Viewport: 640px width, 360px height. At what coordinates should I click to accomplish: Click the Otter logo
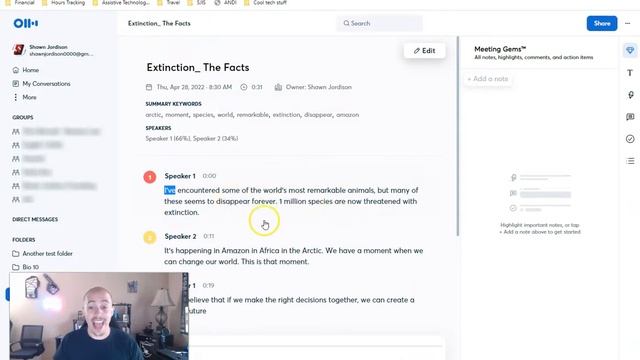(26, 23)
